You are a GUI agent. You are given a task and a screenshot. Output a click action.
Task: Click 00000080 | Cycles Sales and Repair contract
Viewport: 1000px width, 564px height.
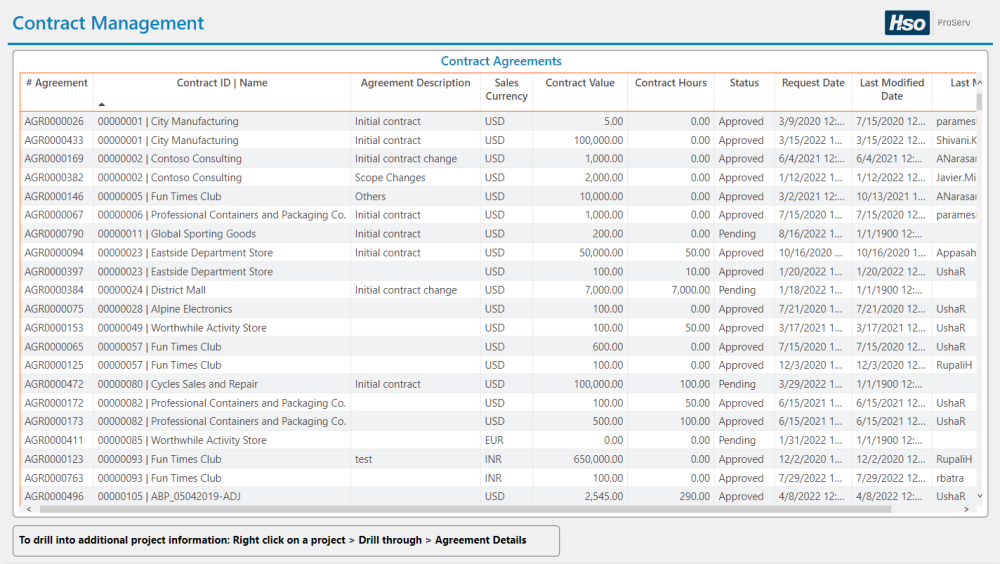[x=178, y=384]
